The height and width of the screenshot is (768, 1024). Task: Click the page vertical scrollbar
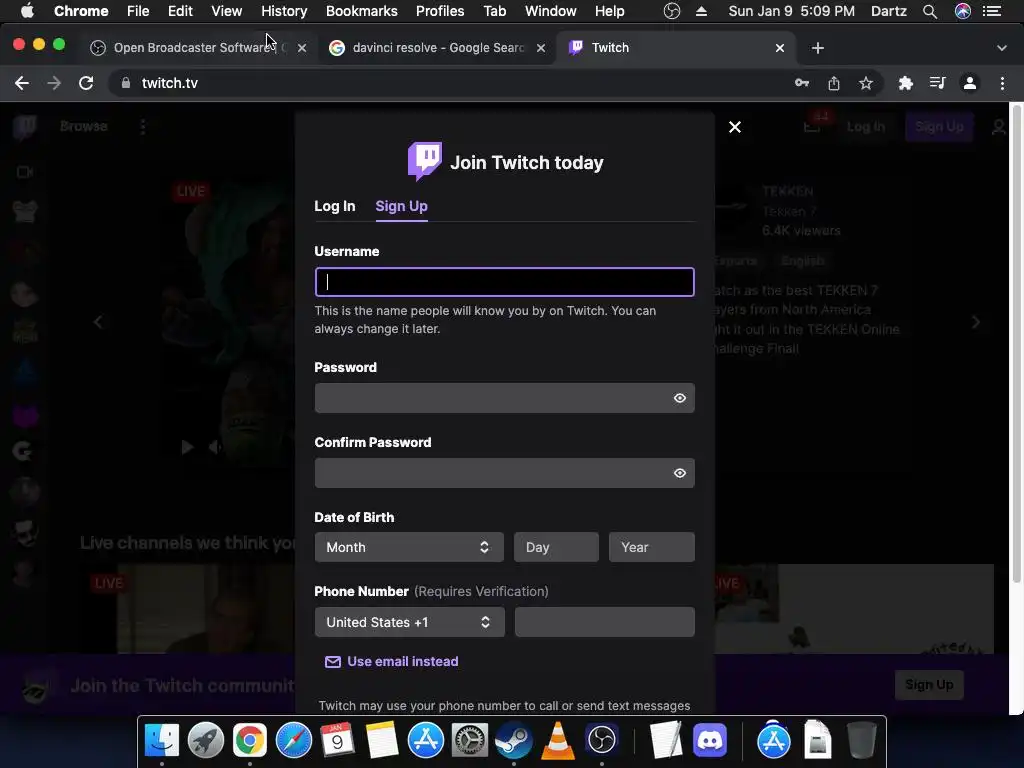1017,343
